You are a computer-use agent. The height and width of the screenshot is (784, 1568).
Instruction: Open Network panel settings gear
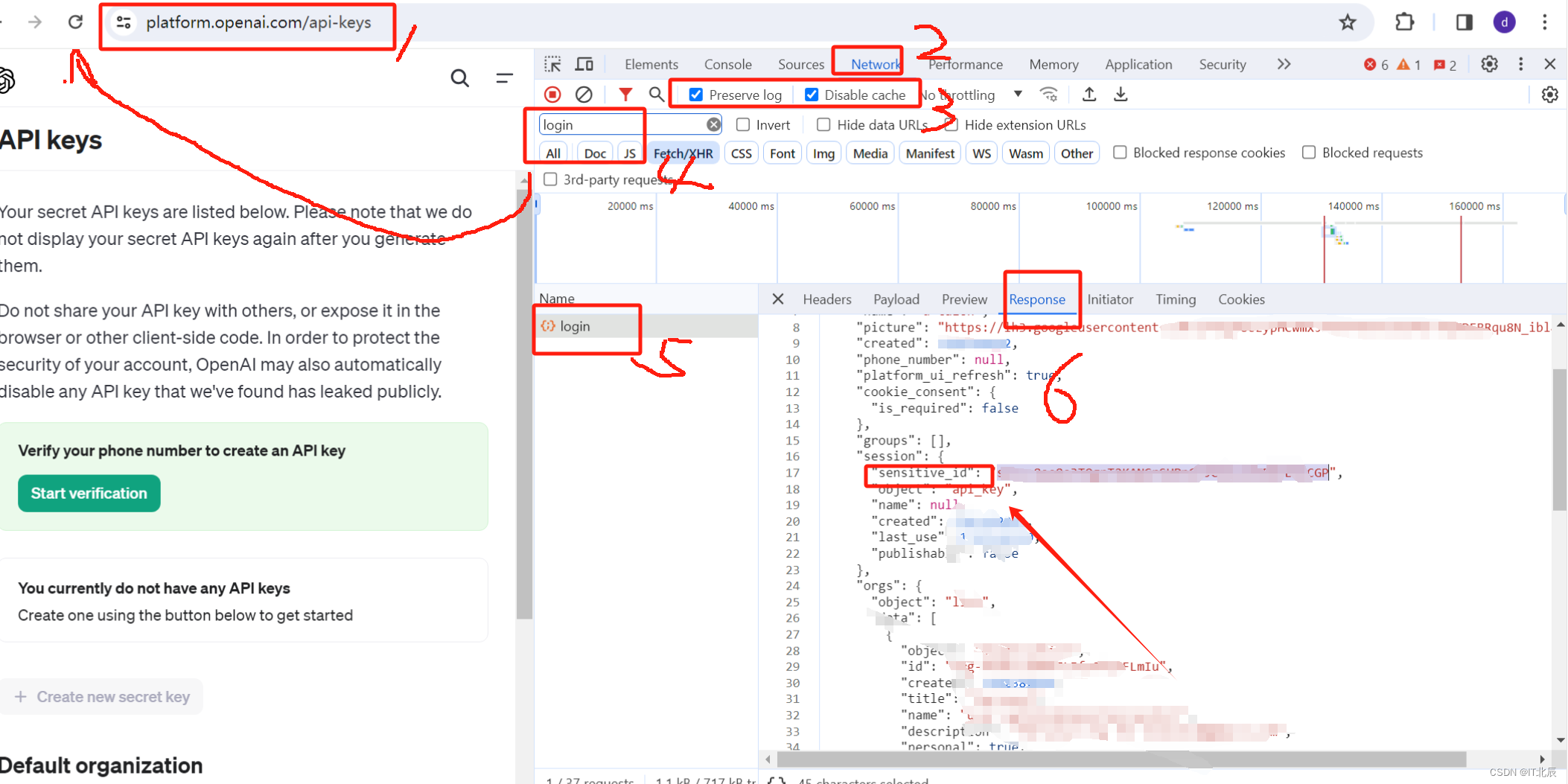(1550, 95)
